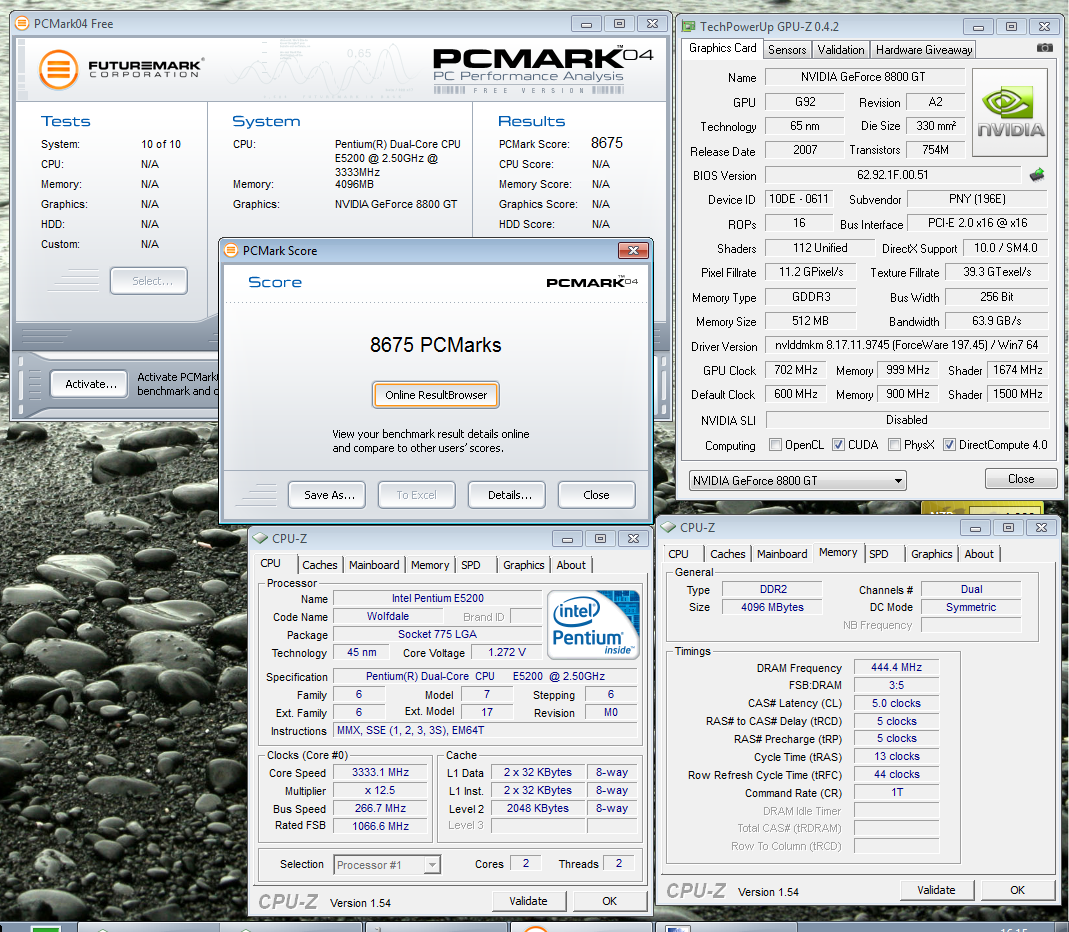Viewport: 1069px width, 932px height.
Task: Click the Core Speed value 3333.1 MHz
Action: tap(380, 772)
